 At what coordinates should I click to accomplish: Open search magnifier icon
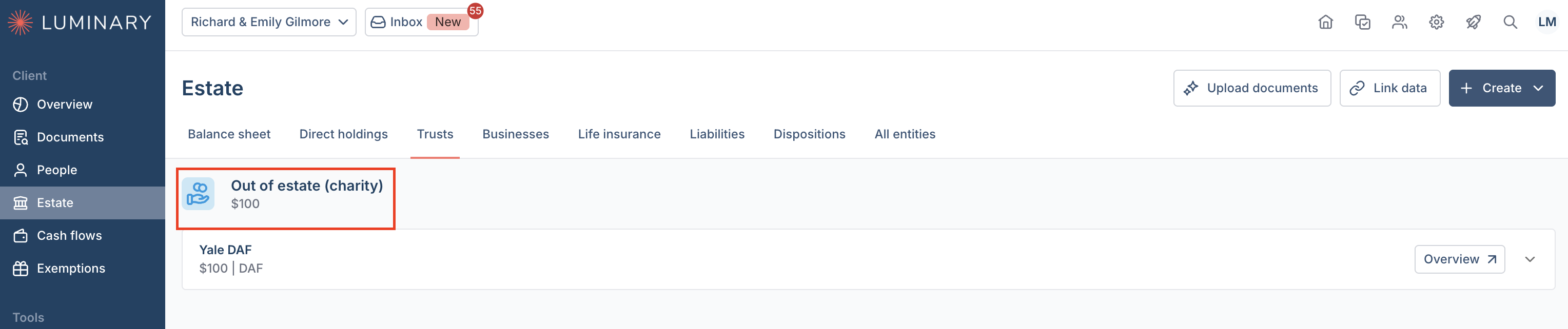[1510, 22]
